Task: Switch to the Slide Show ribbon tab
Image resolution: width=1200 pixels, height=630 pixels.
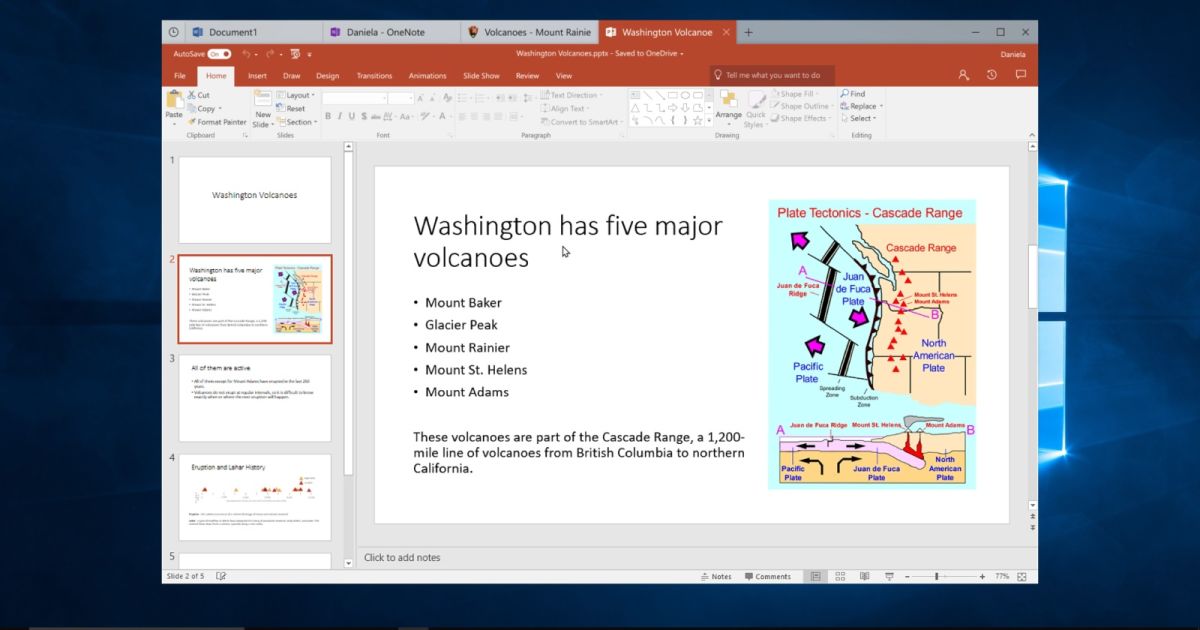Action: [x=481, y=75]
